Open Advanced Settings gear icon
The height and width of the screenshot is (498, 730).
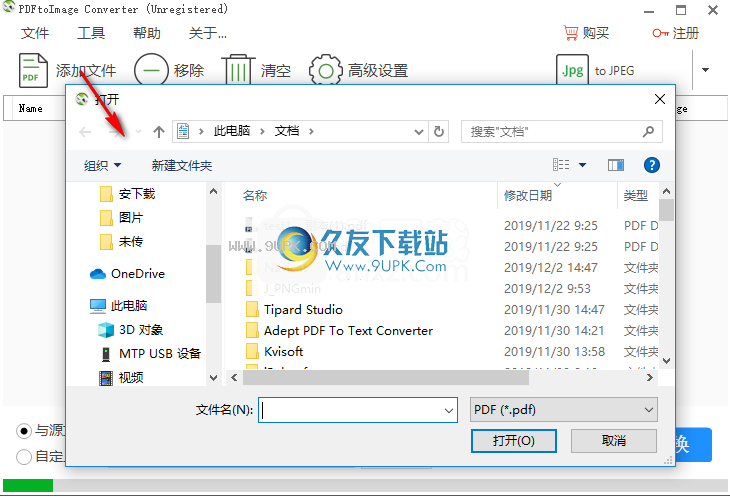coord(325,70)
